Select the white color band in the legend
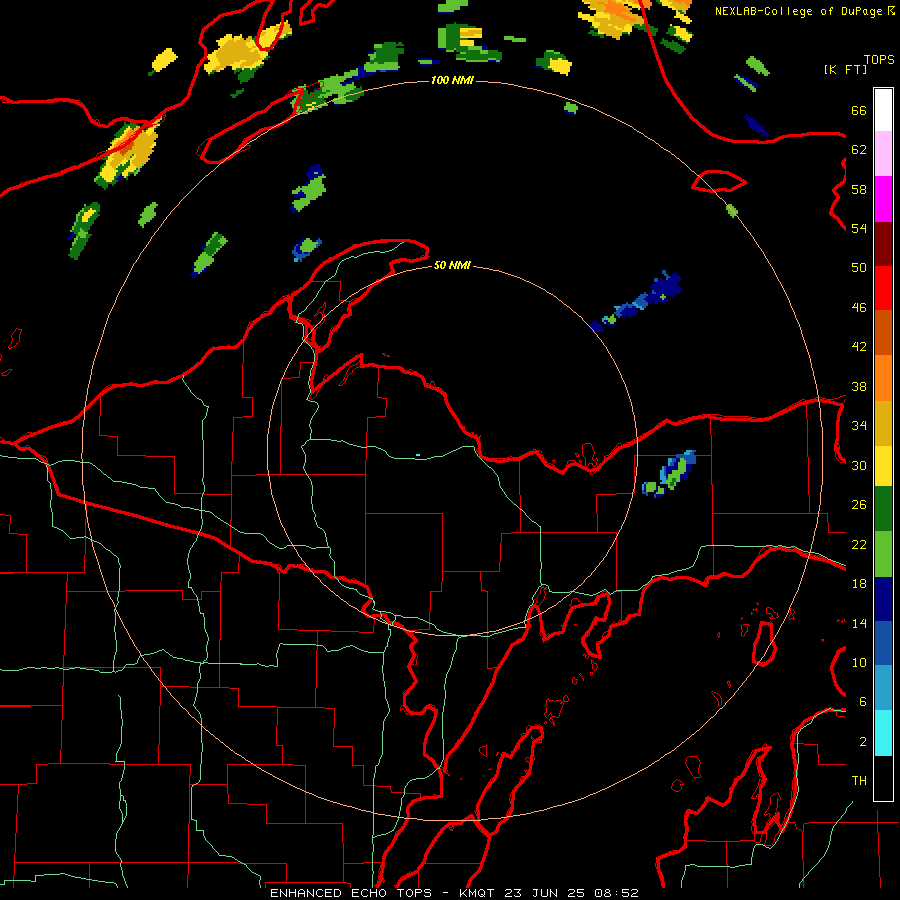The width and height of the screenshot is (900, 900). coord(883,110)
